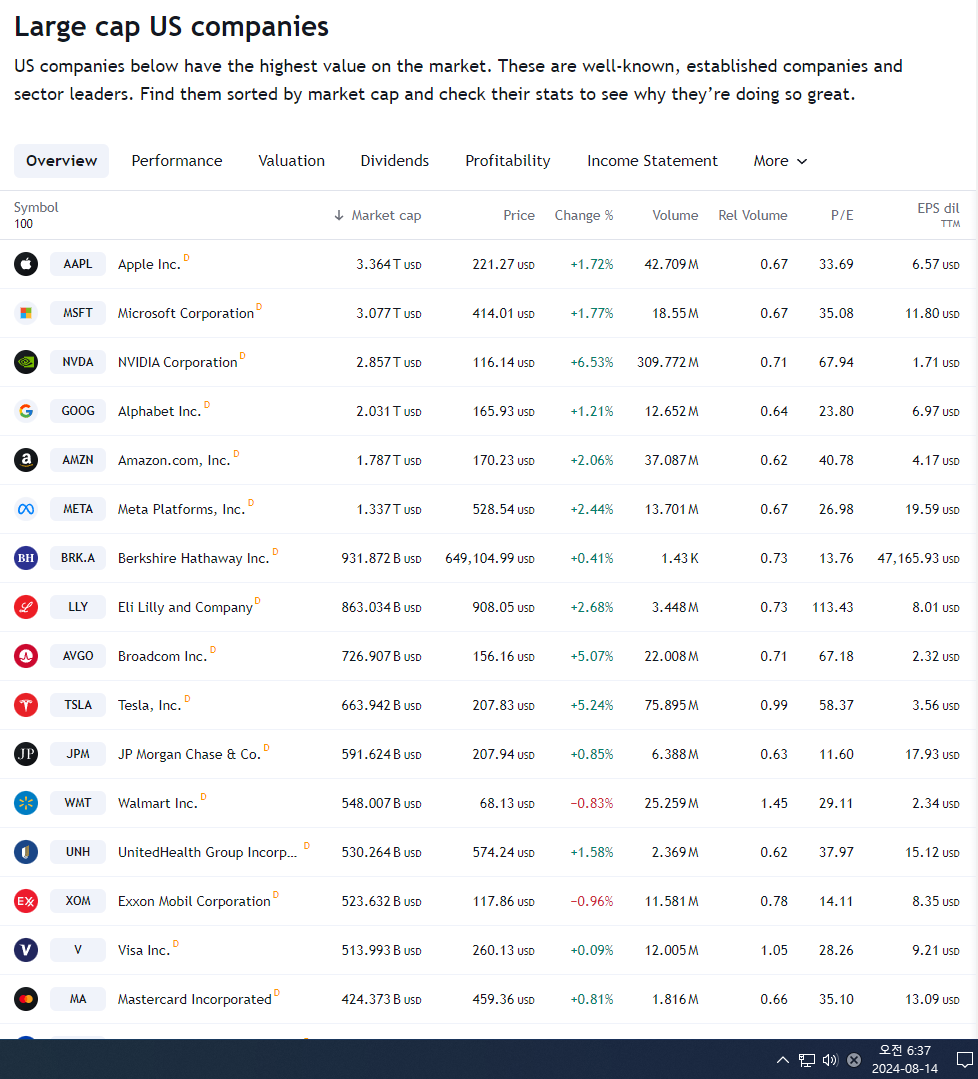Viewport: 978px width, 1079px height.
Task: Click the Alphabet Google logo icon
Action: (x=26, y=411)
